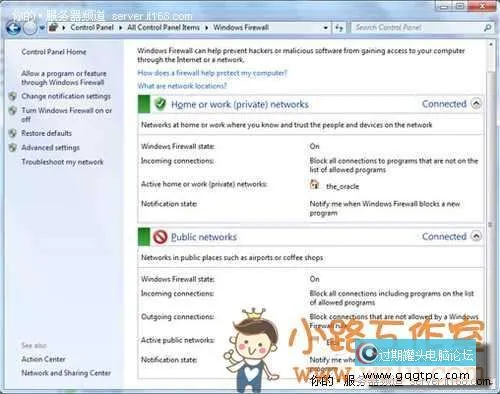Click the refresh button beside address bar
This screenshot has height=394, width=500.
pos(339,28)
